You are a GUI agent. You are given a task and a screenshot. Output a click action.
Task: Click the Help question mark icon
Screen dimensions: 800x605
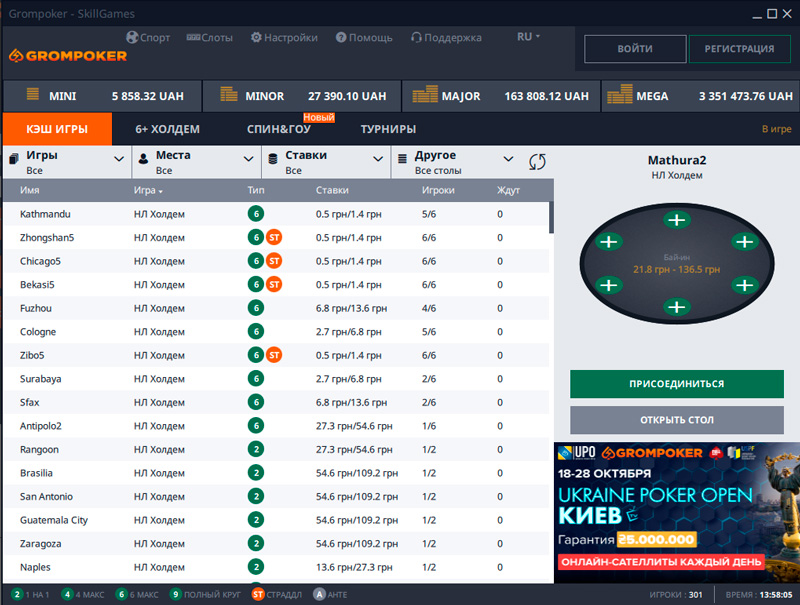coord(341,37)
